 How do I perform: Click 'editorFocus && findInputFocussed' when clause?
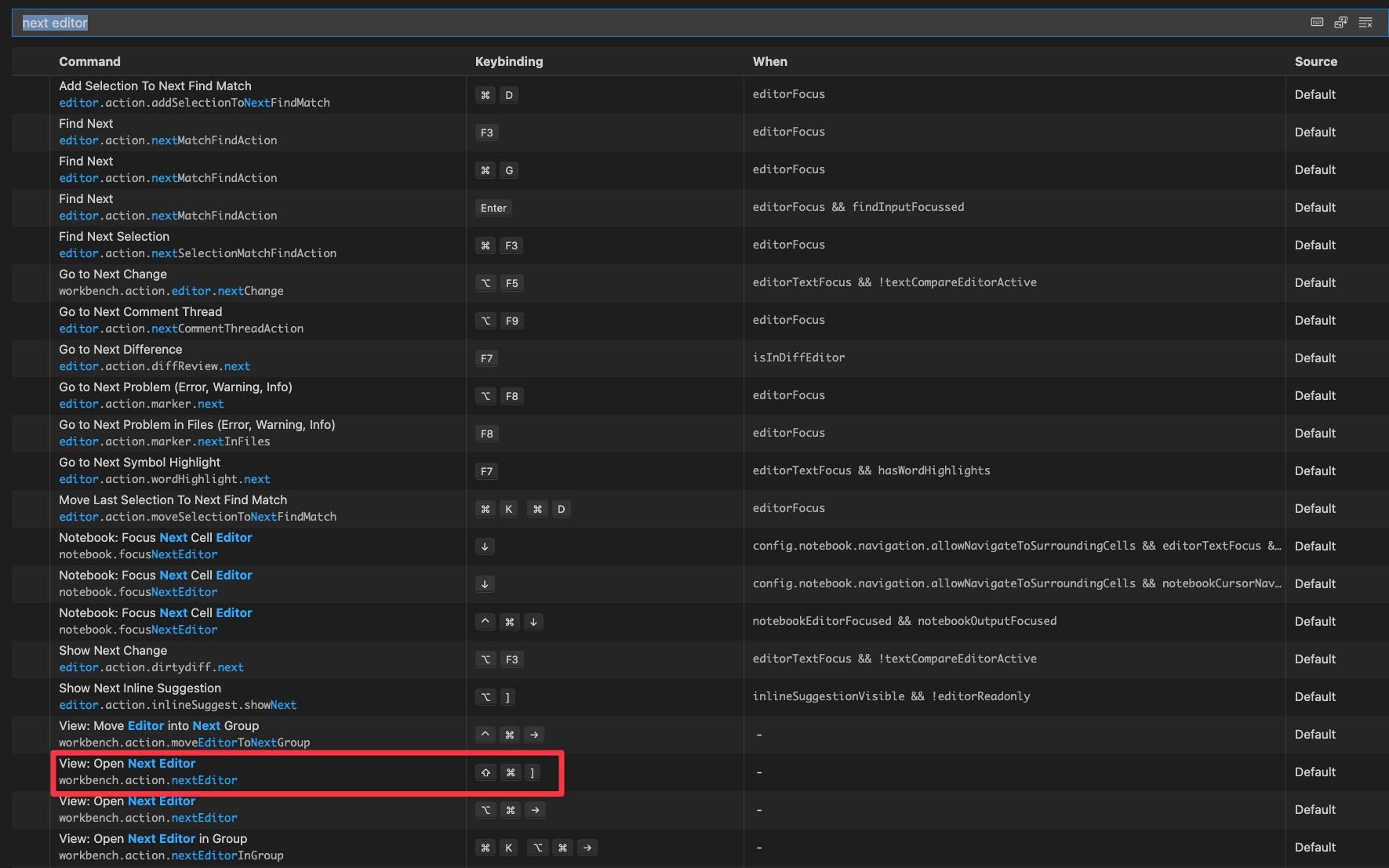coord(858,207)
